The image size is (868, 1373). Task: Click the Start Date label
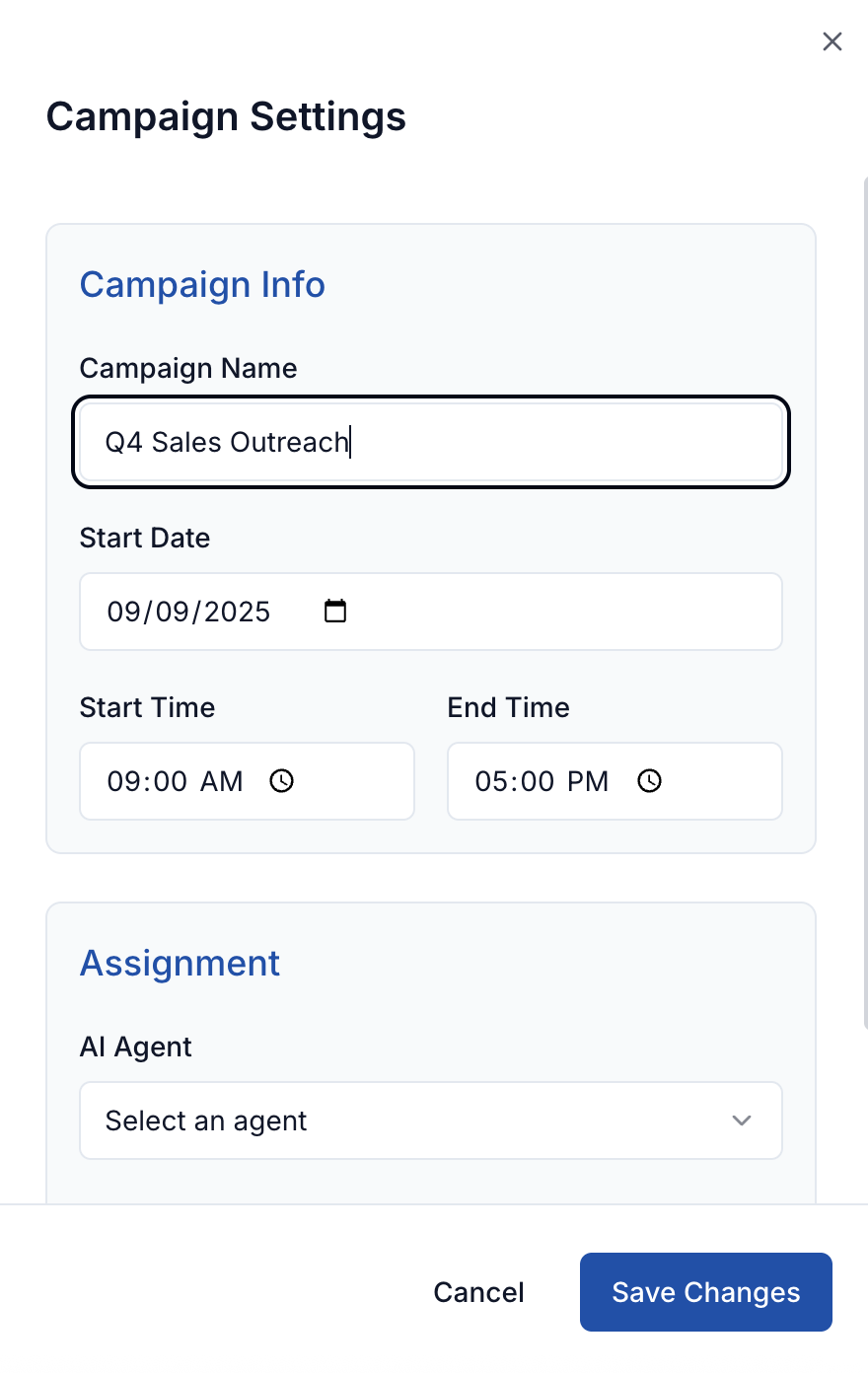145,538
